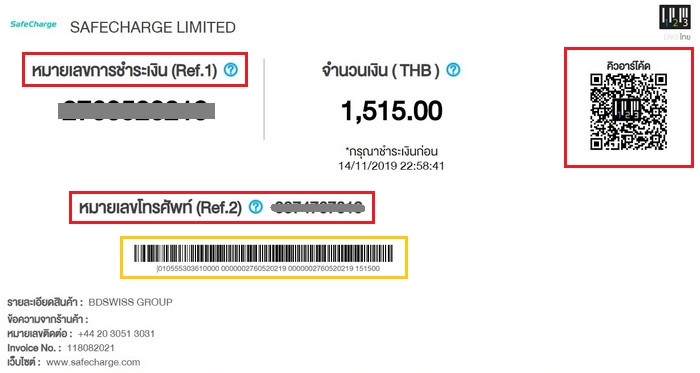Click the blurred Ref.1 payment number

pos(136,111)
